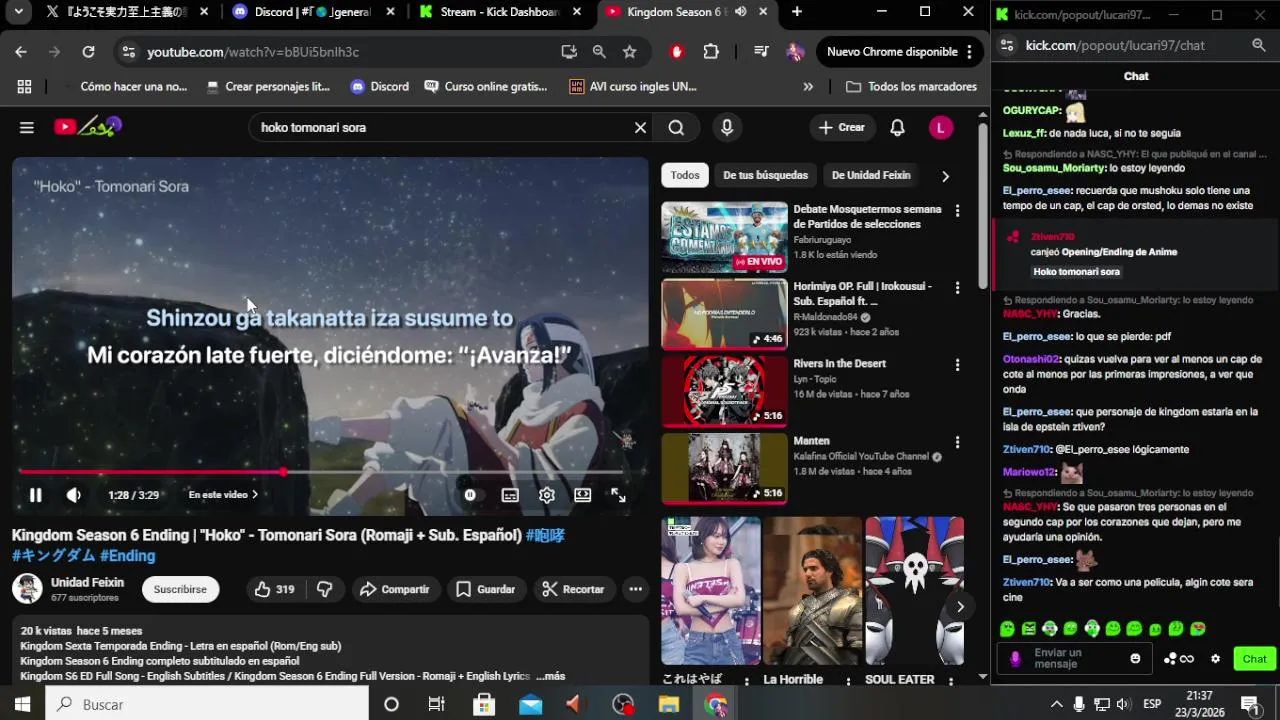Toggle subtitles closed captions button
Viewport: 1280px width, 720px height.
(x=510, y=495)
